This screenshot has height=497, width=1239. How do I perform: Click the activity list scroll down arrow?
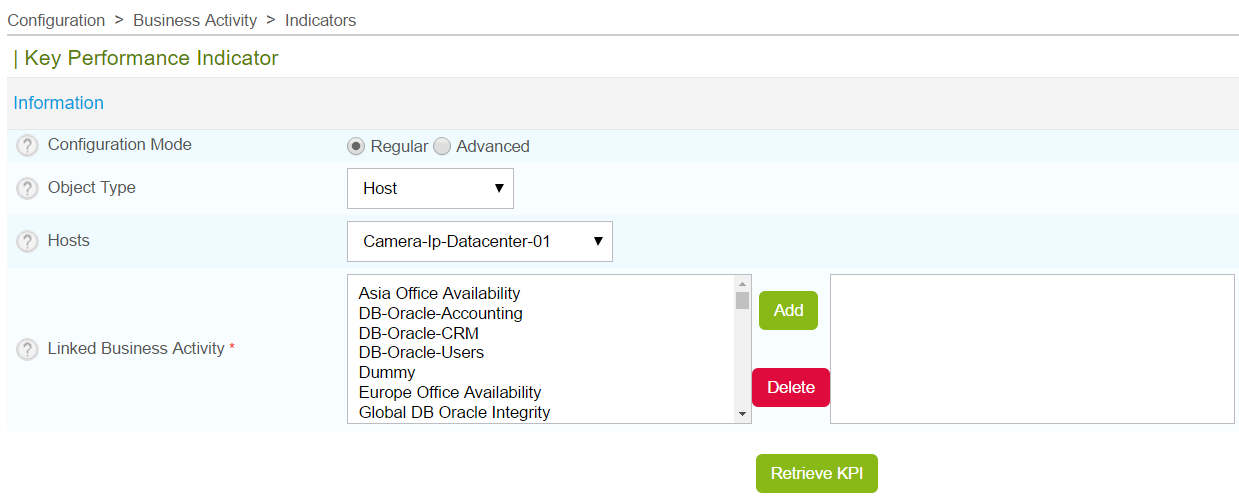tap(742, 414)
